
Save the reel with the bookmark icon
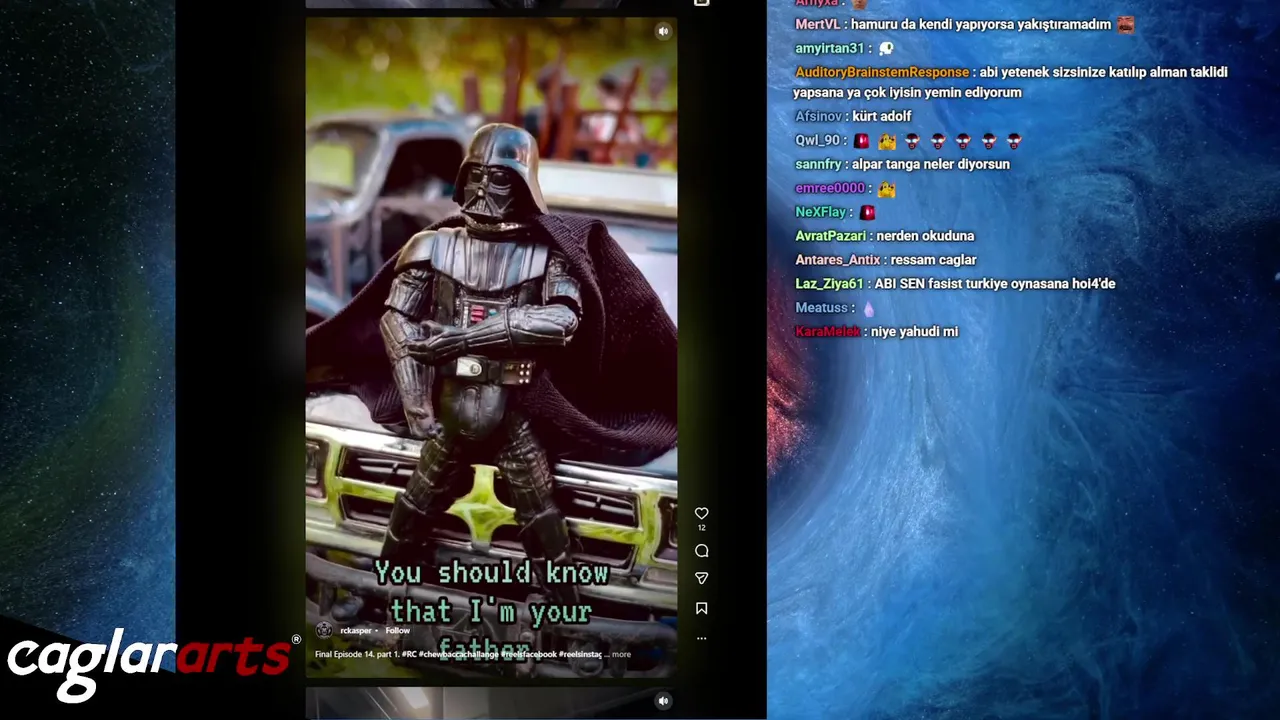(x=701, y=608)
